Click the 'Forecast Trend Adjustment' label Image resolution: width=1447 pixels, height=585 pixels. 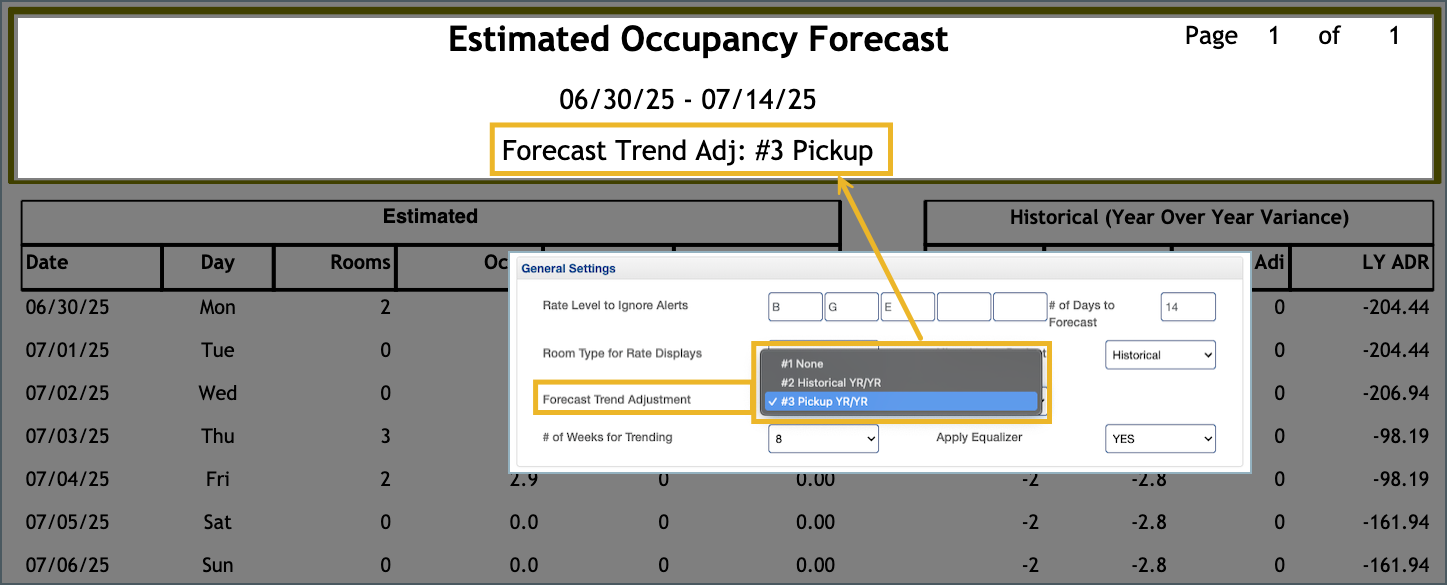pyautogui.click(x=616, y=399)
